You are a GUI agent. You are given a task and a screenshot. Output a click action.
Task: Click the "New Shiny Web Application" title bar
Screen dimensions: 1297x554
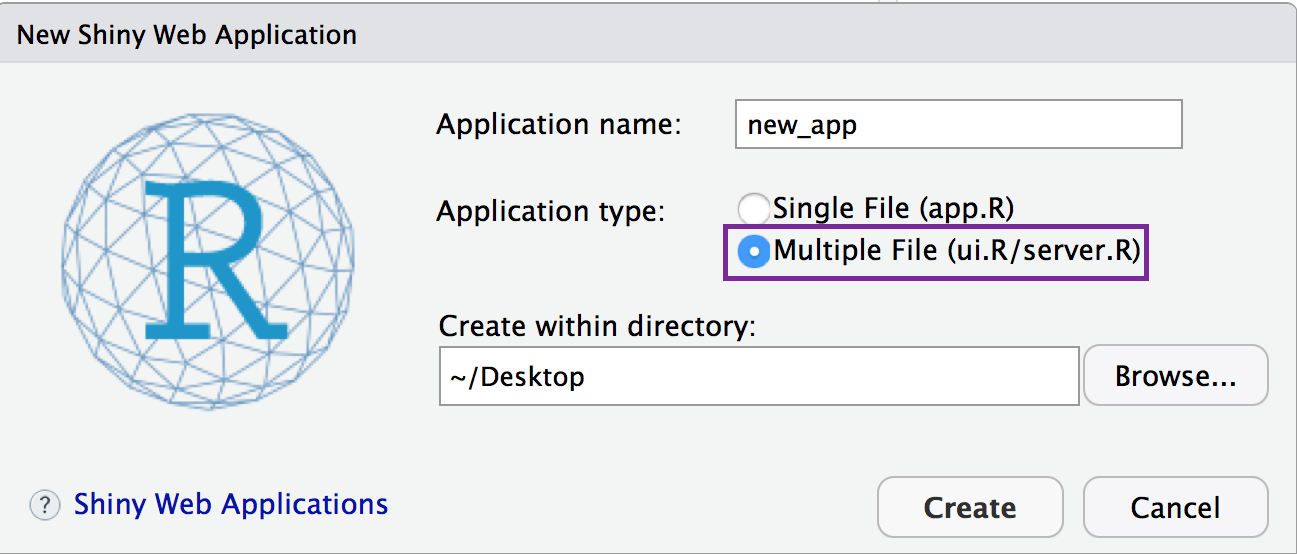coord(648,34)
